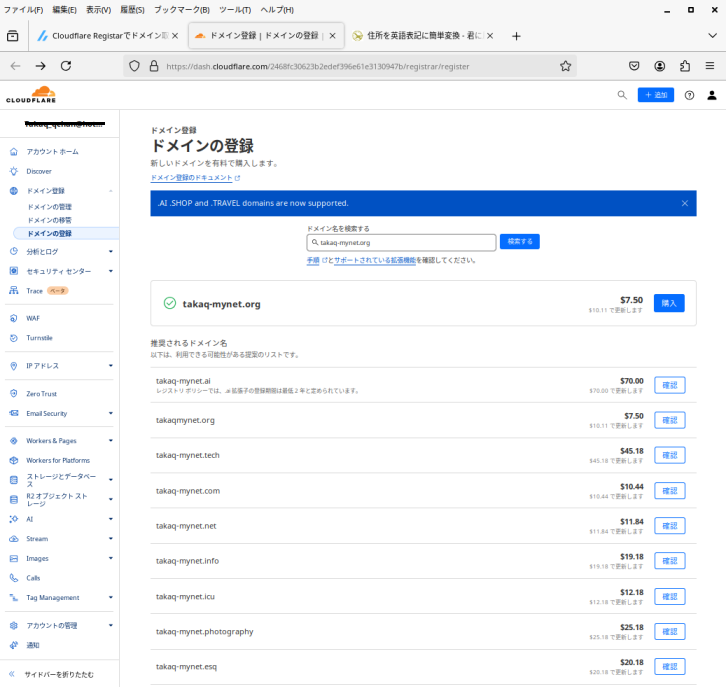Dismiss the .AI .SHOP .TRAVEL banner
The height and width of the screenshot is (687, 726).
click(x=685, y=203)
